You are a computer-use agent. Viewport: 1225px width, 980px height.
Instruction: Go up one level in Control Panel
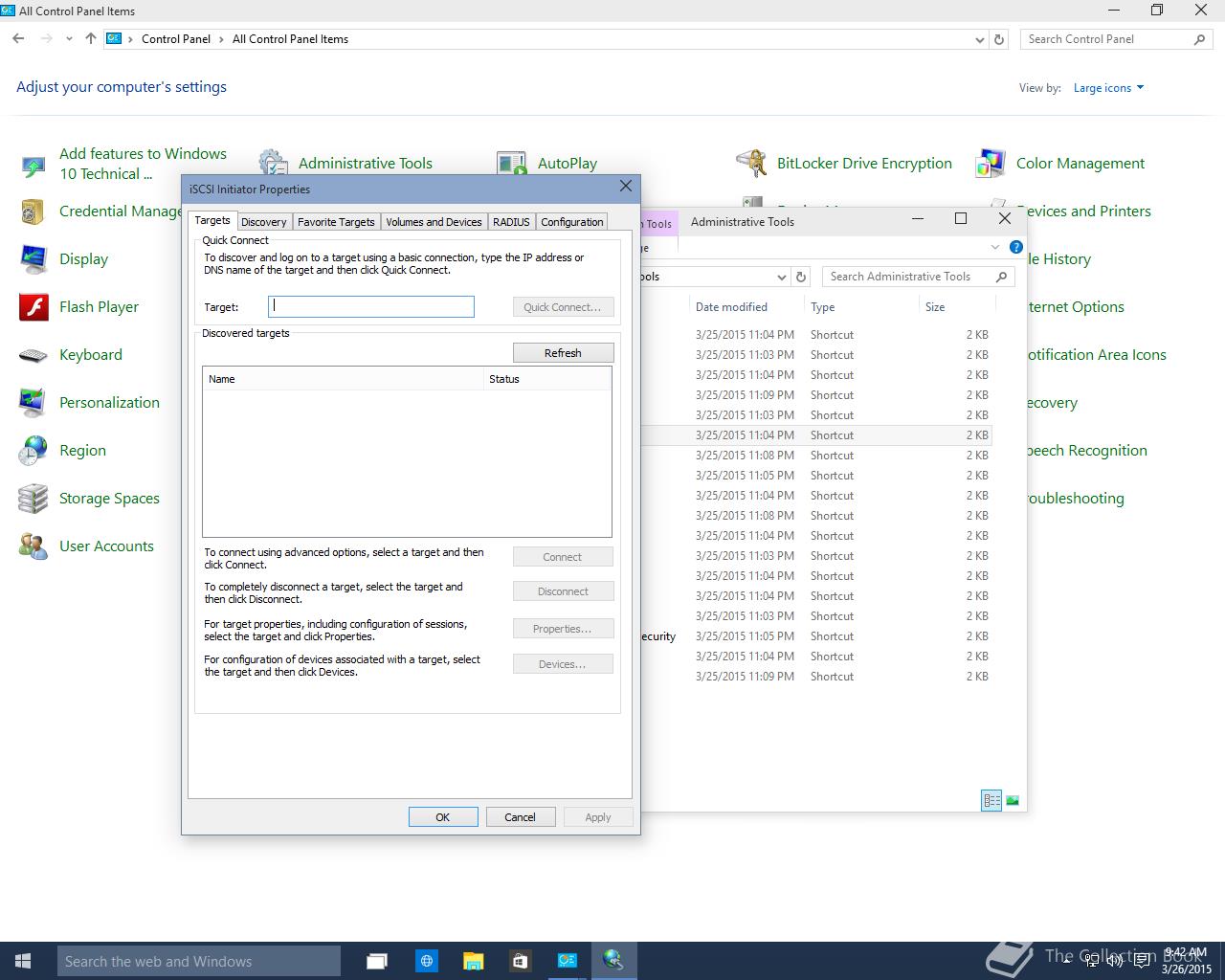91,39
